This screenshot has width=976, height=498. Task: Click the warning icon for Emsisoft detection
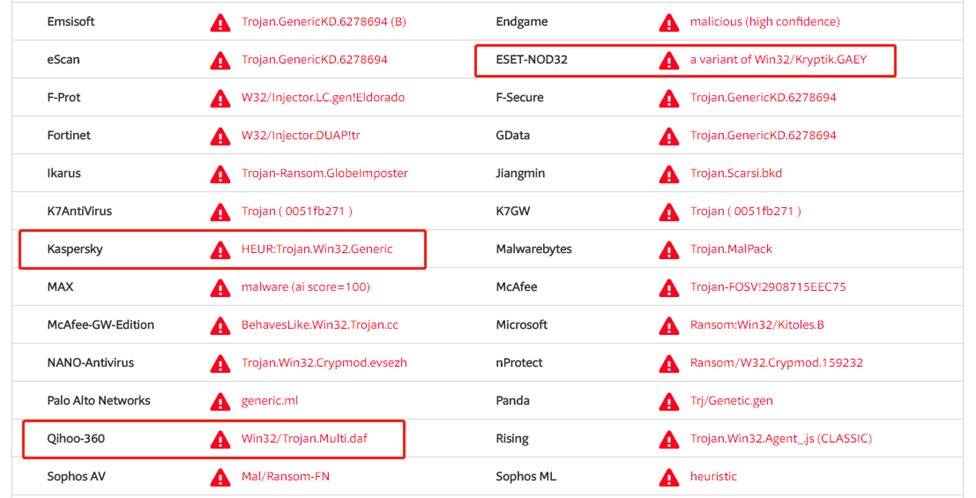coord(220,23)
